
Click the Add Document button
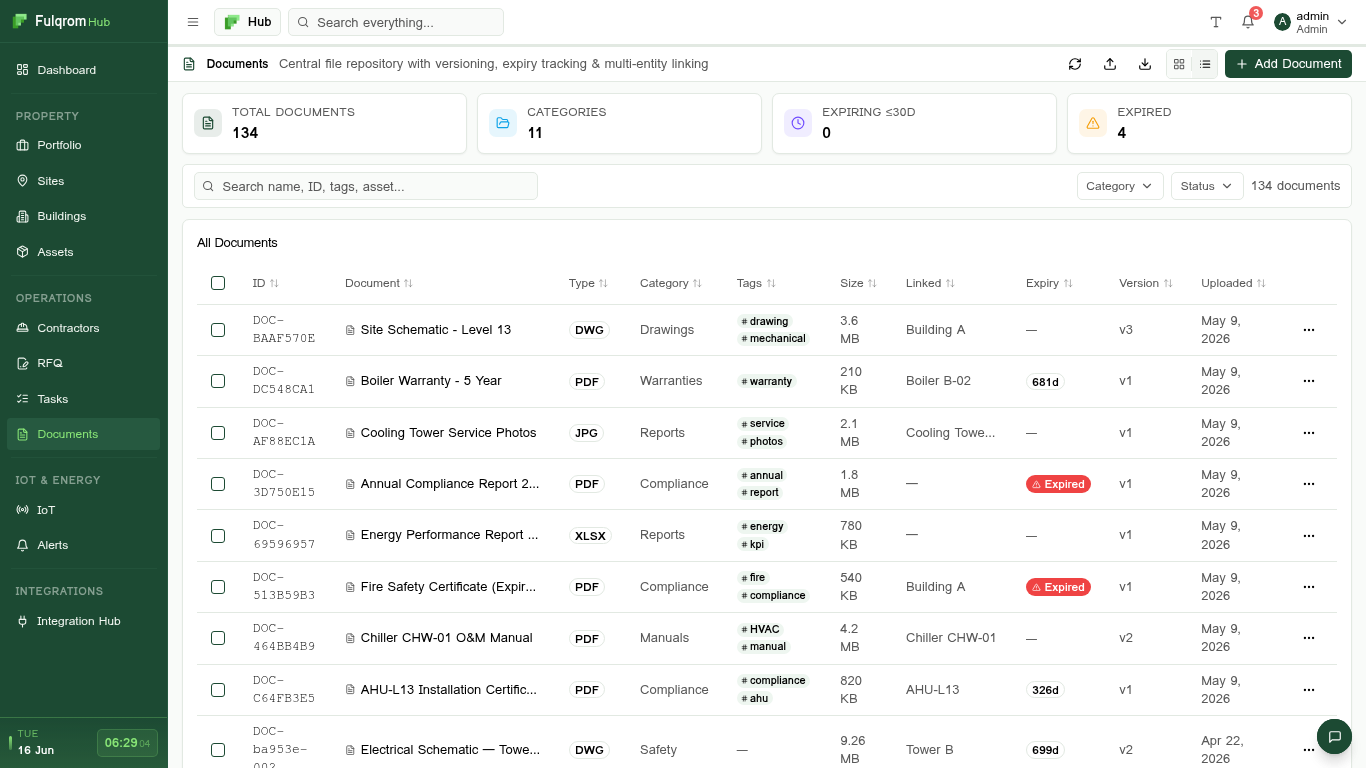tap(1288, 64)
